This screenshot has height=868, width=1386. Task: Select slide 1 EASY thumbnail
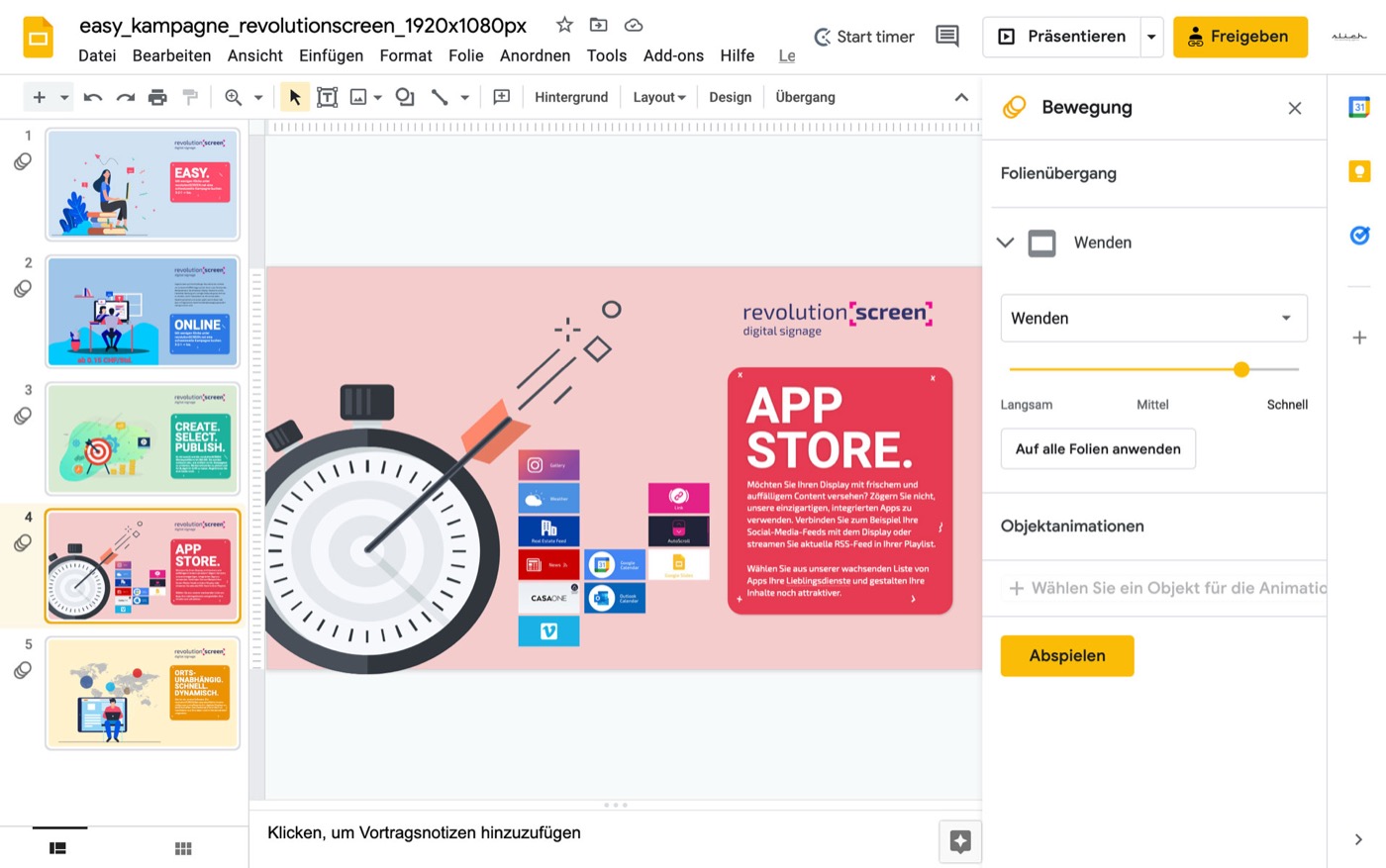143,184
